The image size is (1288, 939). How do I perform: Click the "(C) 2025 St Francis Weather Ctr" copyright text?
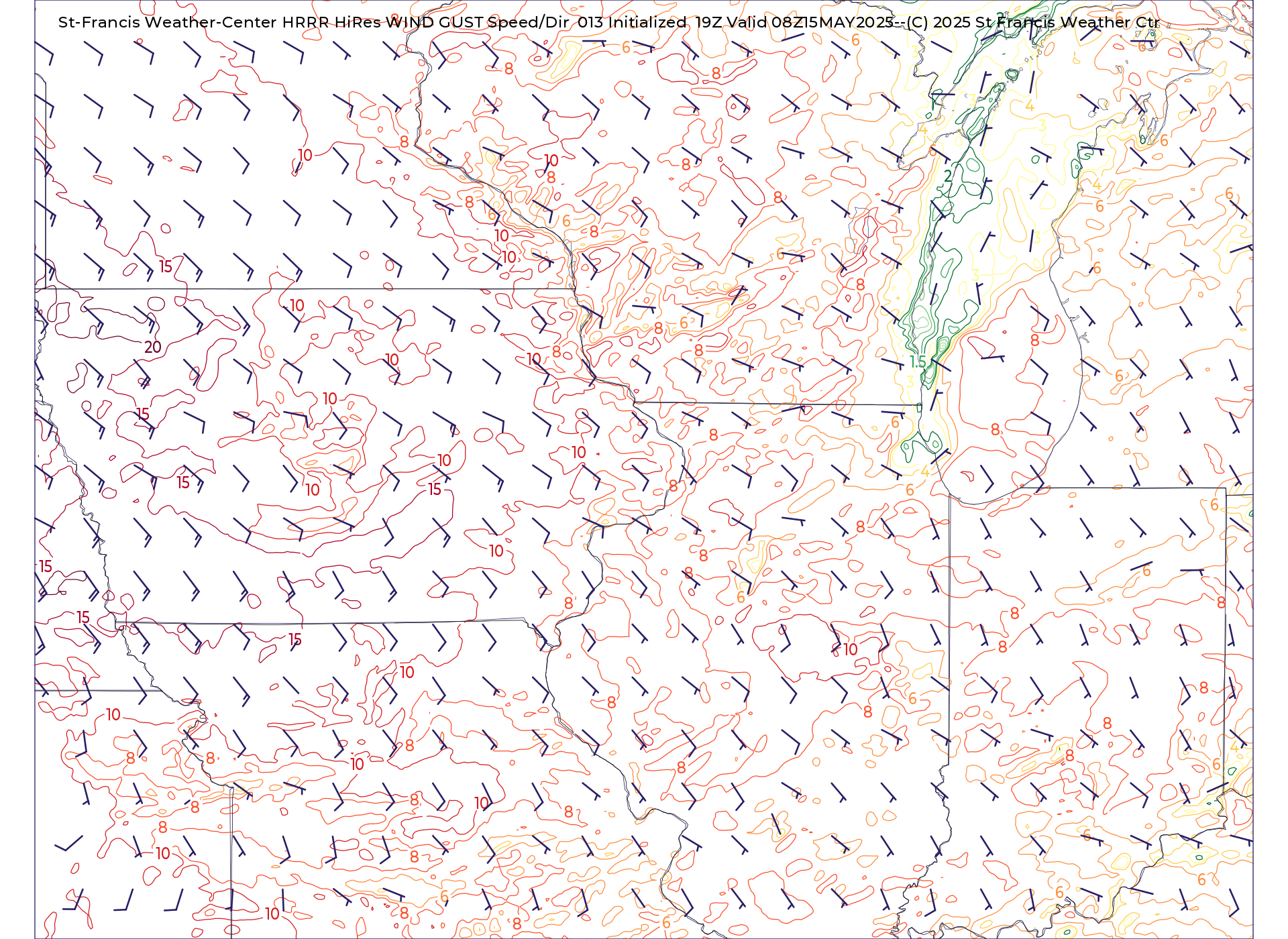pyautogui.click(x=1032, y=22)
